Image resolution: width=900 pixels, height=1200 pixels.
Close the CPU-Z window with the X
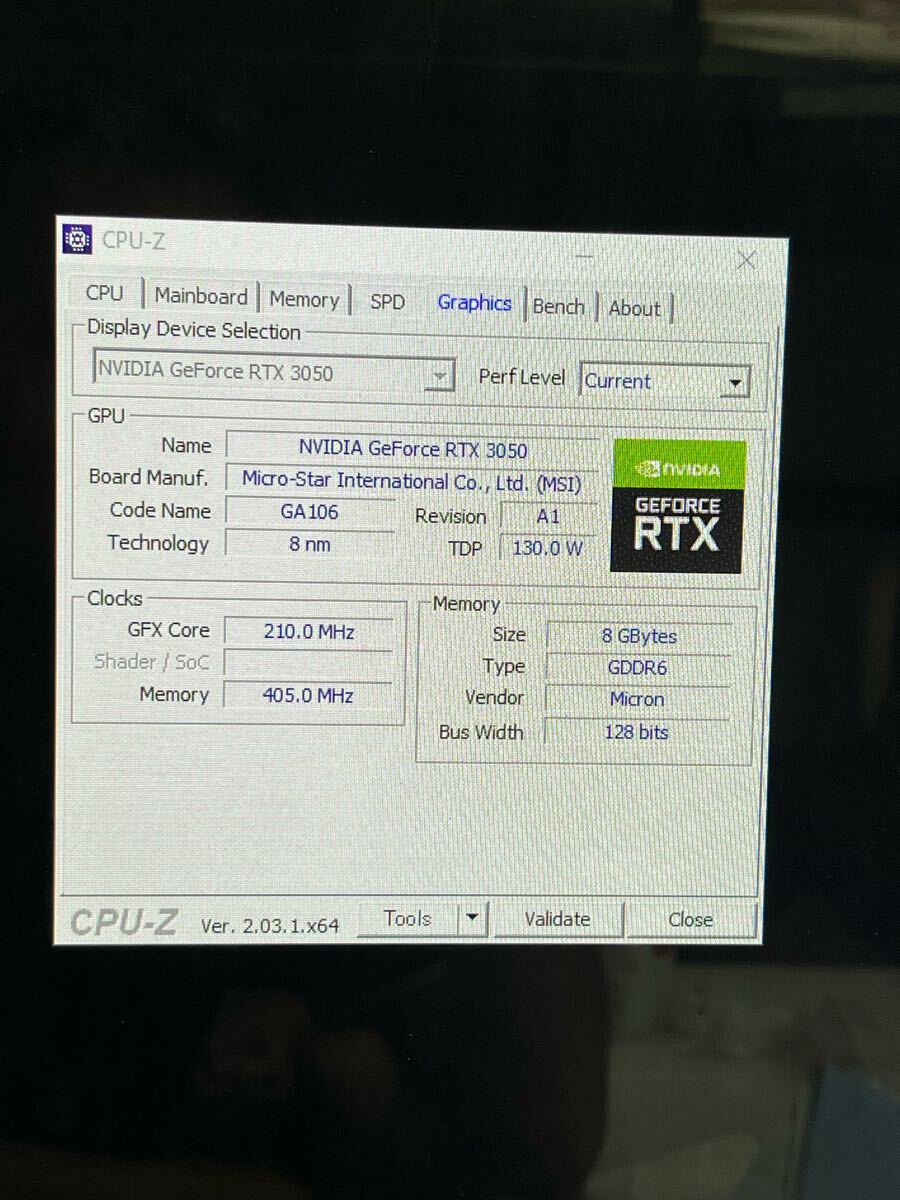746,261
